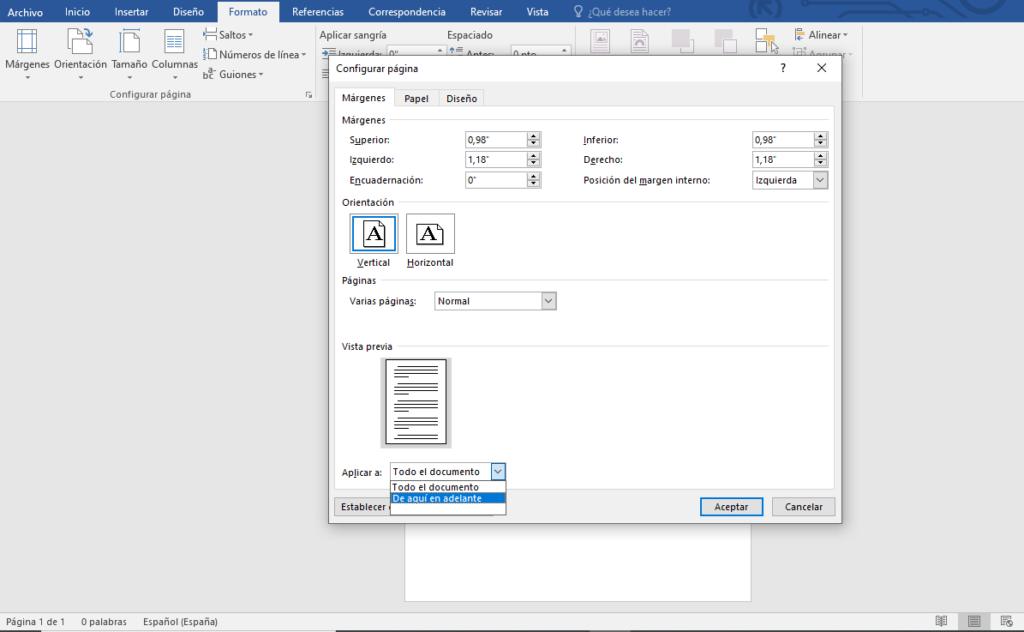
Task: Select Web Layout view in status bar
Action: tap(1005, 621)
